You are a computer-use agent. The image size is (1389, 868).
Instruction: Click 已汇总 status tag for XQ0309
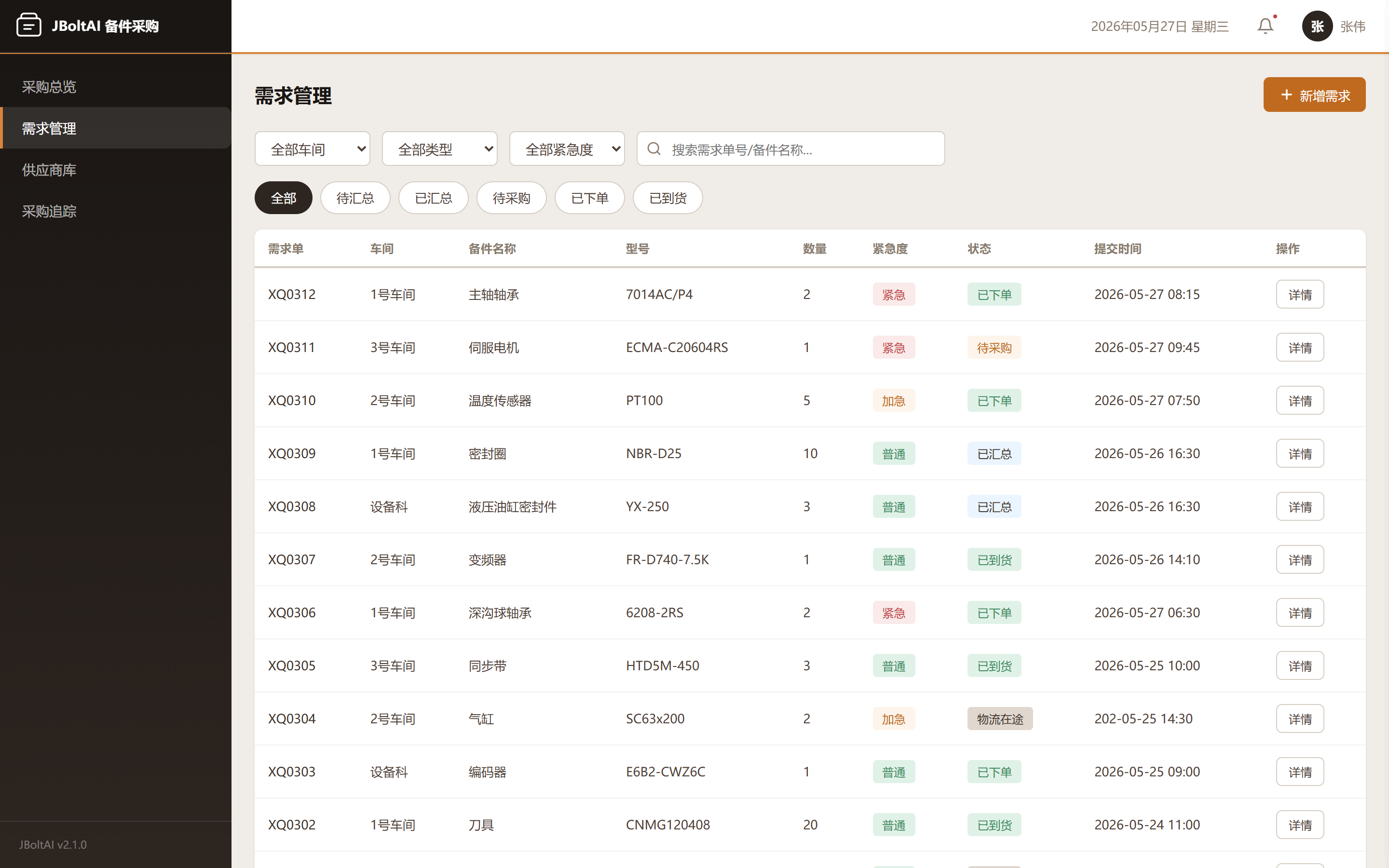(x=994, y=453)
